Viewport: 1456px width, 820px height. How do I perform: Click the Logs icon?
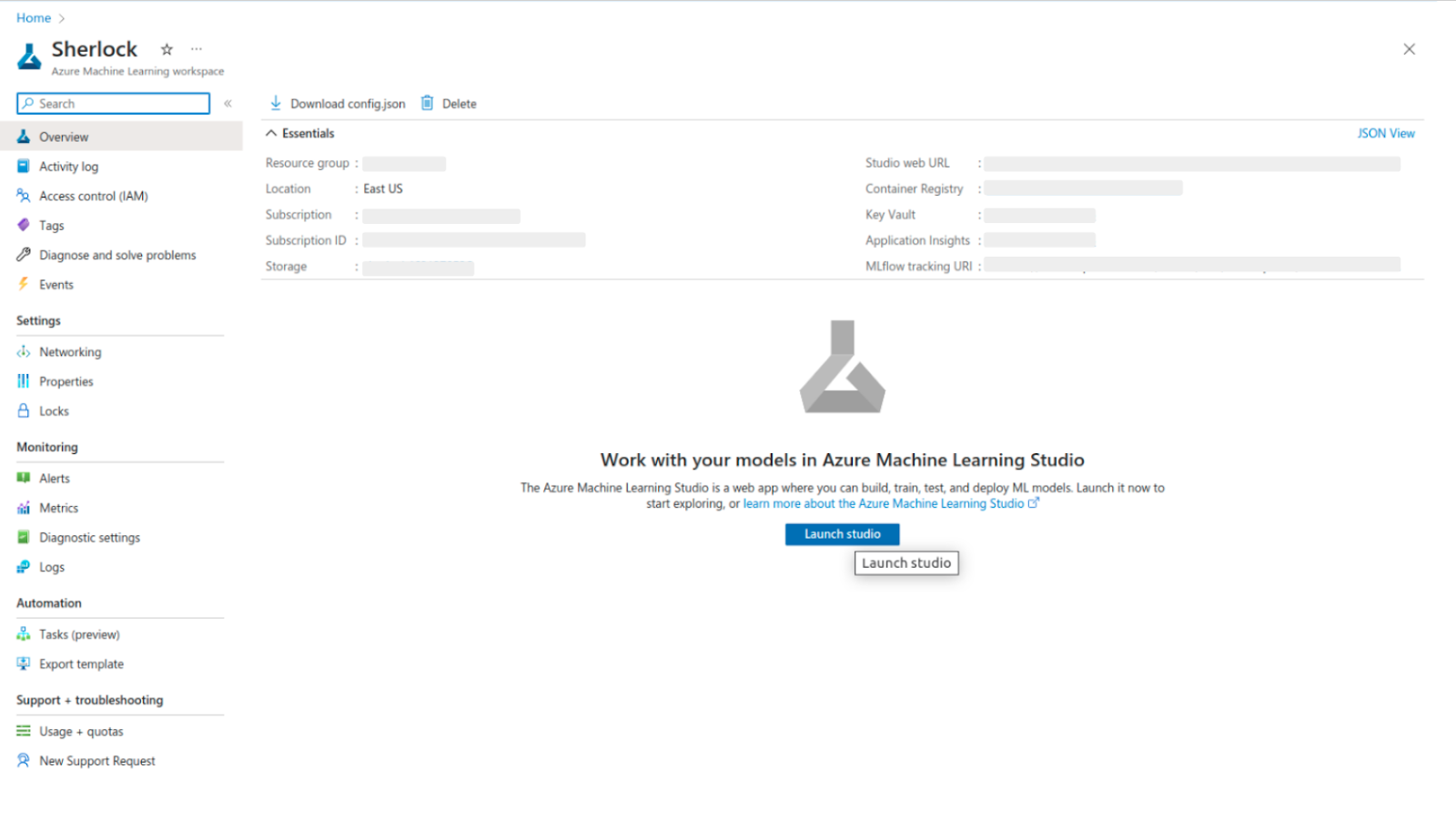24,567
